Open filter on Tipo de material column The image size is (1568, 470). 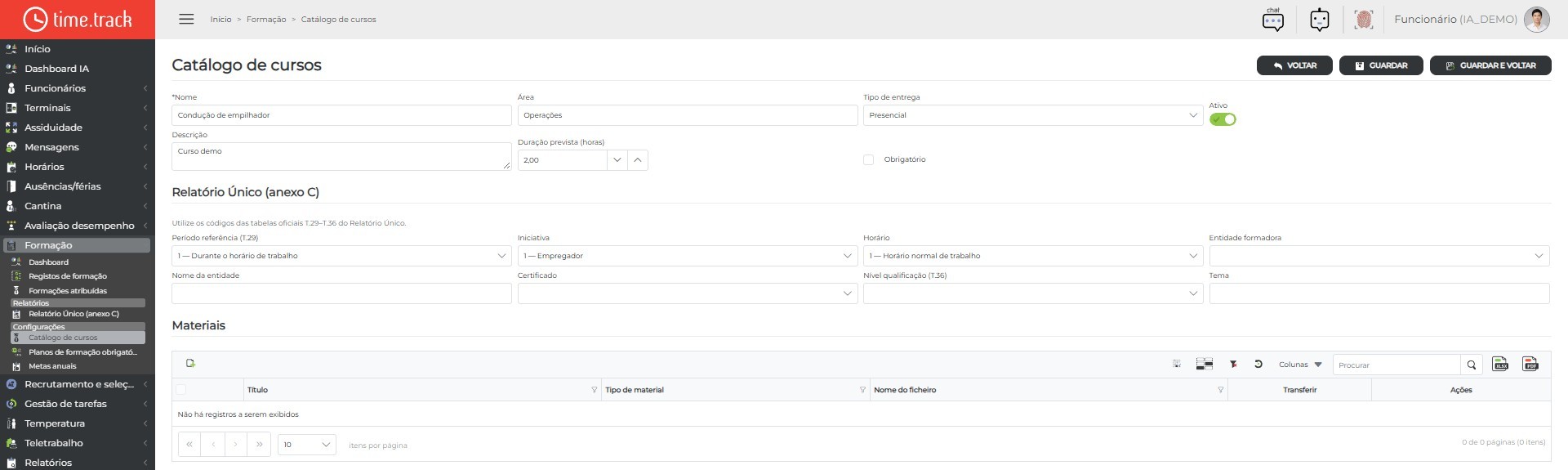pos(862,390)
